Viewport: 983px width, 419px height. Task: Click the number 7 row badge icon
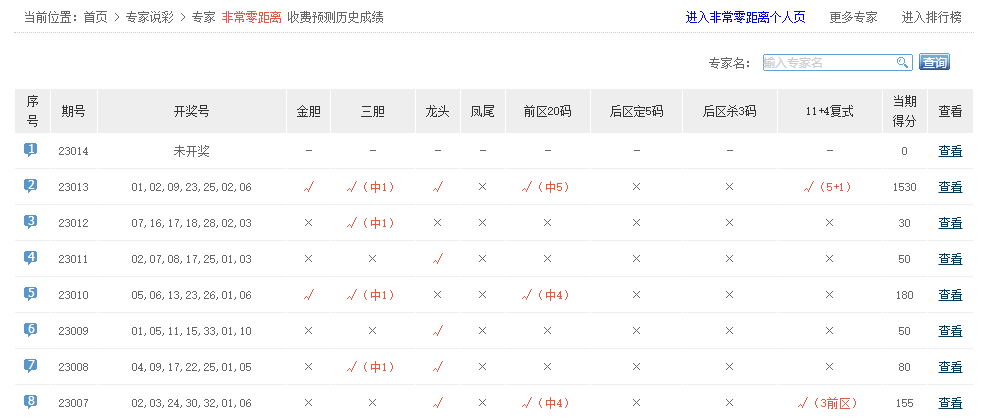pyautogui.click(x=31, y=366)
